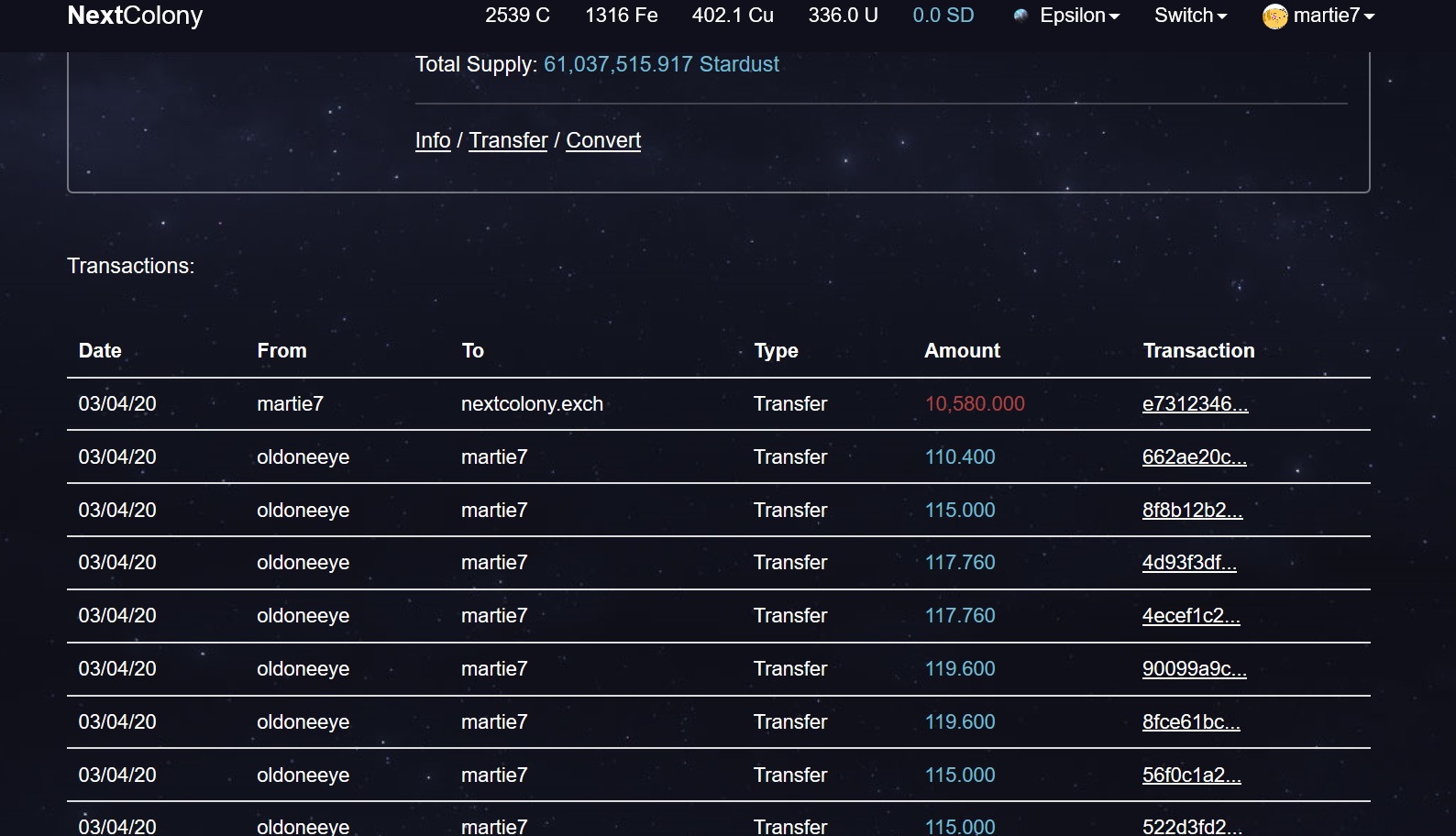Click the Epsilon planet icon

(1020, 16)
